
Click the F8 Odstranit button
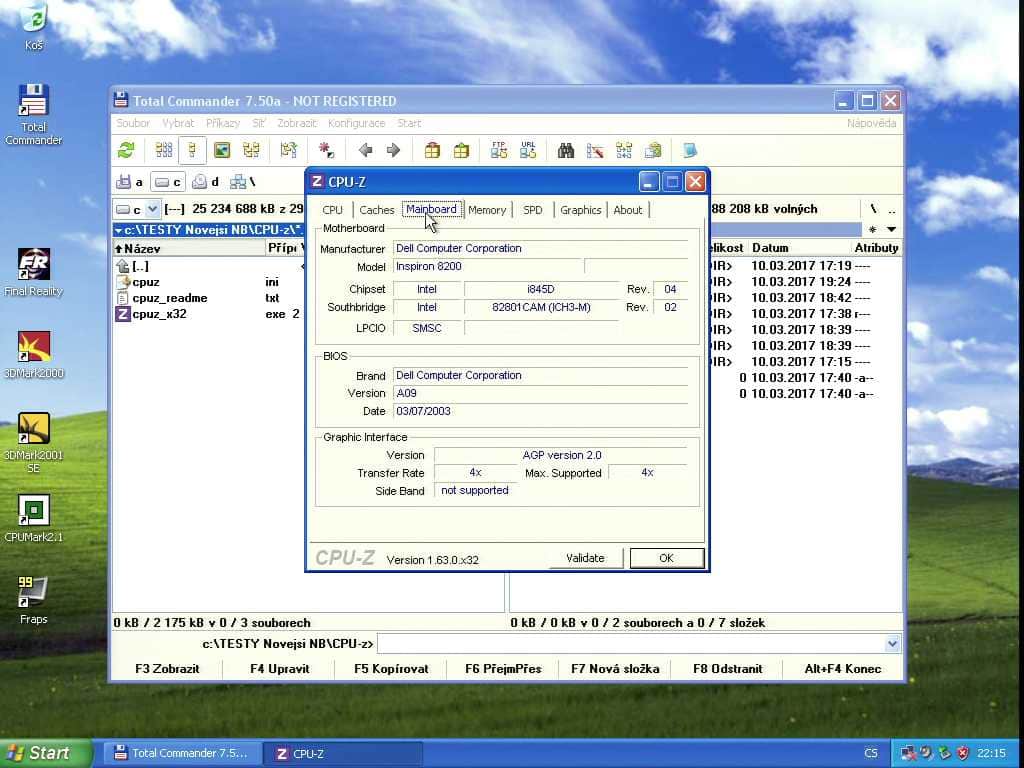728,669
